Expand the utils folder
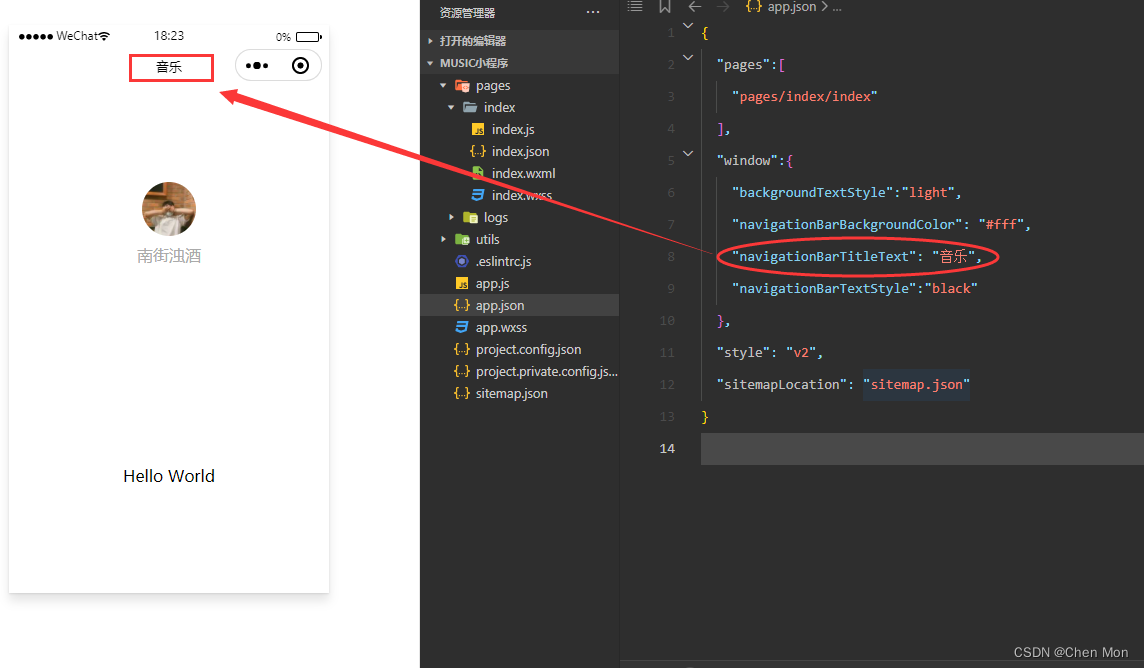Viewport: 1144px width, 668px height. (x=487, y=239)
